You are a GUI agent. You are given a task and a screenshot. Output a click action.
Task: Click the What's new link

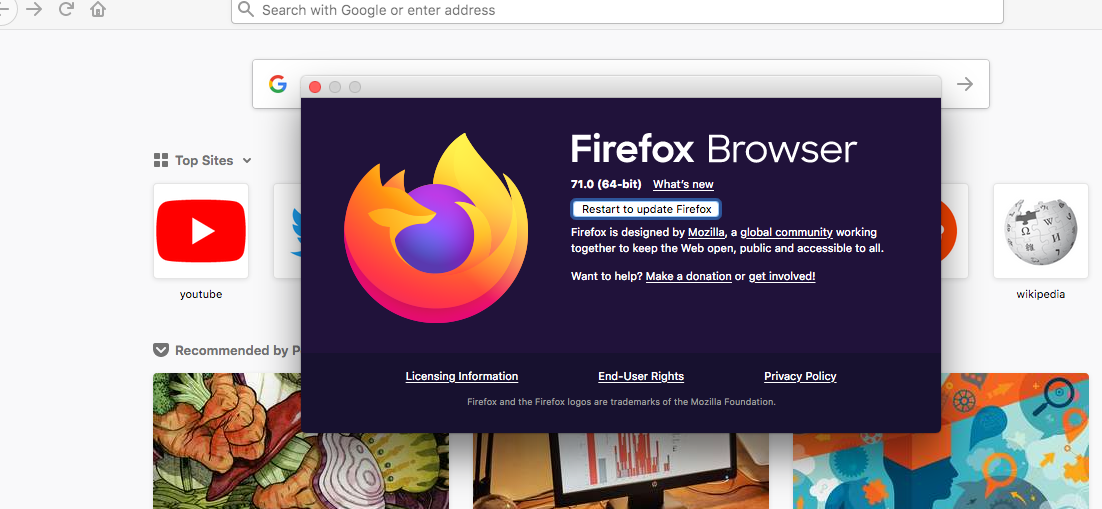click(683, 185)
